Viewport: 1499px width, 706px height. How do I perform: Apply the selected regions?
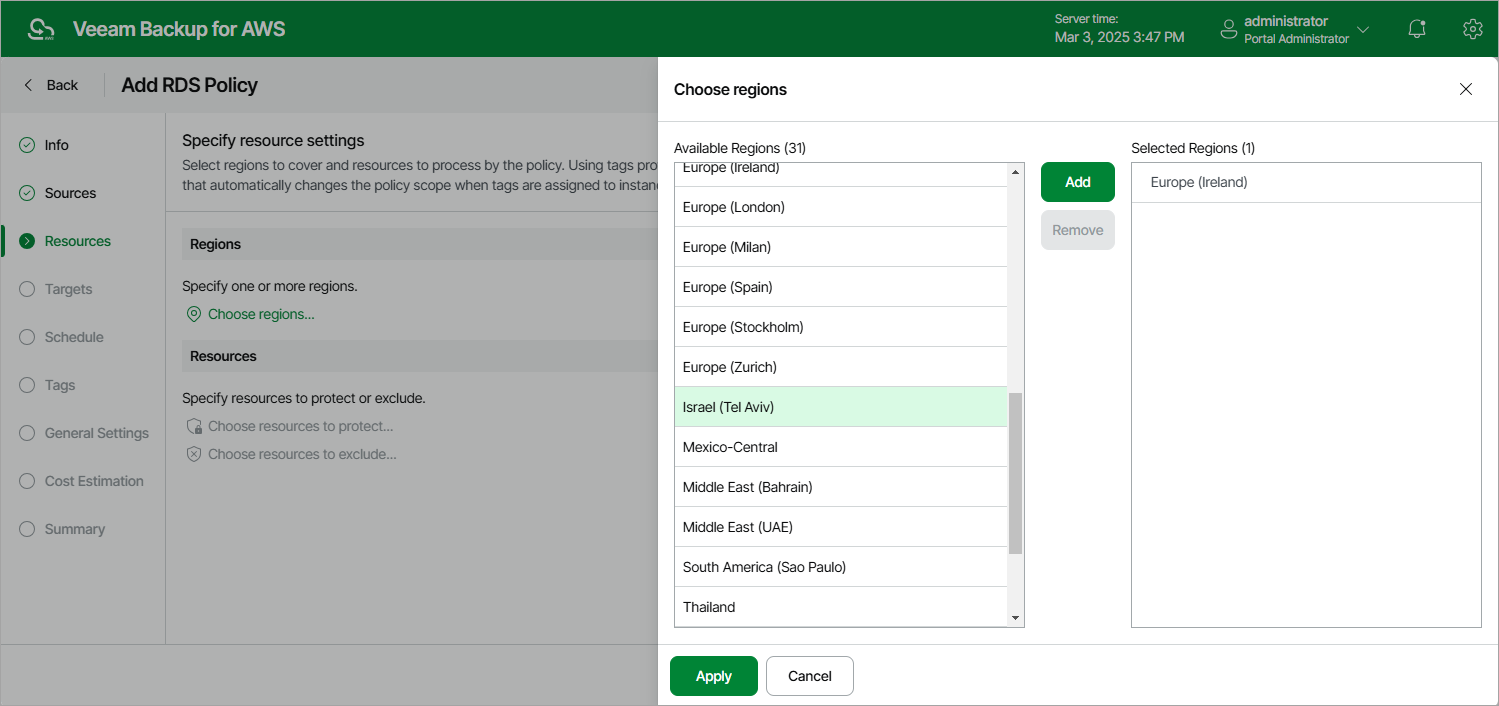click(x=713, y=676)
